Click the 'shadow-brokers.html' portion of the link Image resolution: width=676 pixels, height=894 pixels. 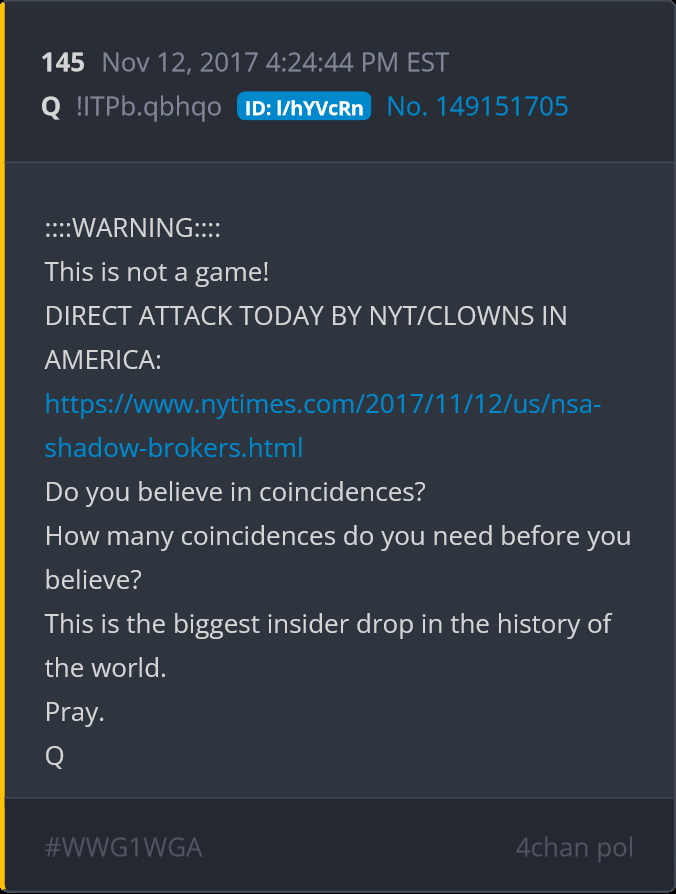[x=174, y=448]
